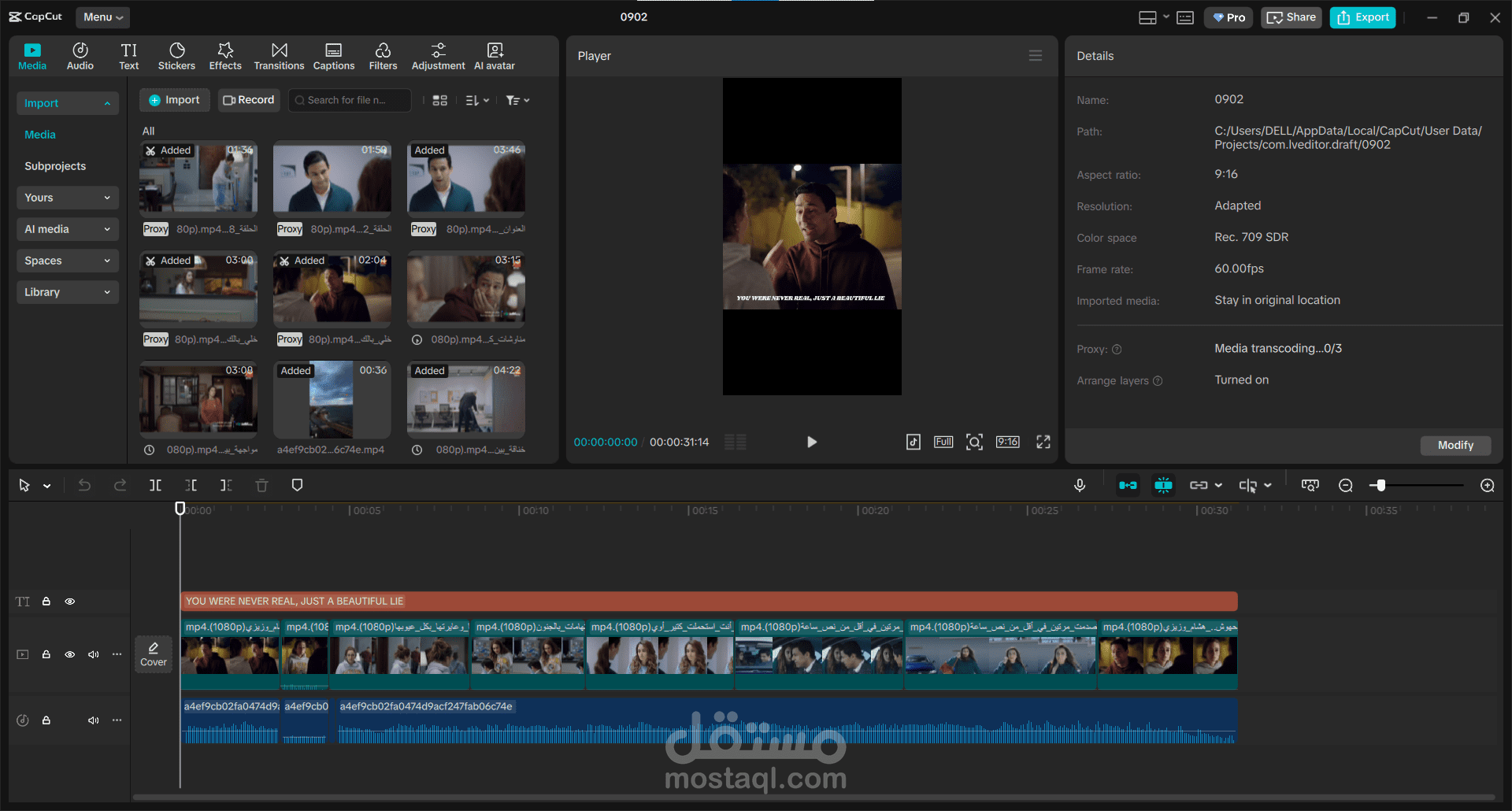Lock the main video track
This screenshot has height=811, width=1512.
[x=46, y=654]
